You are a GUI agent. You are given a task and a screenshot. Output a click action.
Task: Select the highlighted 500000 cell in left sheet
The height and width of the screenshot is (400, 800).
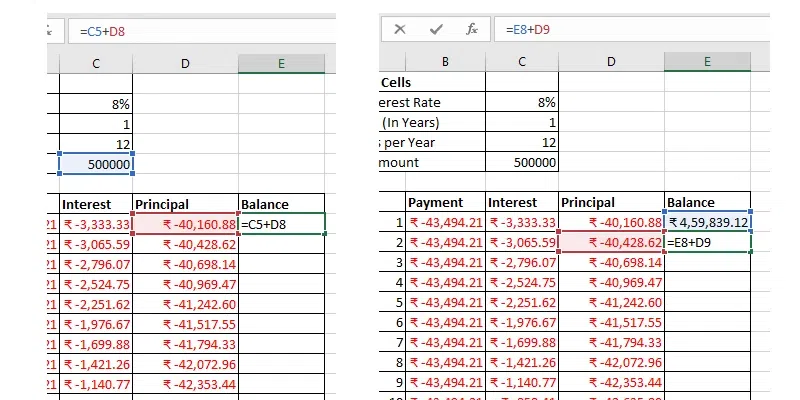point(96,164)
